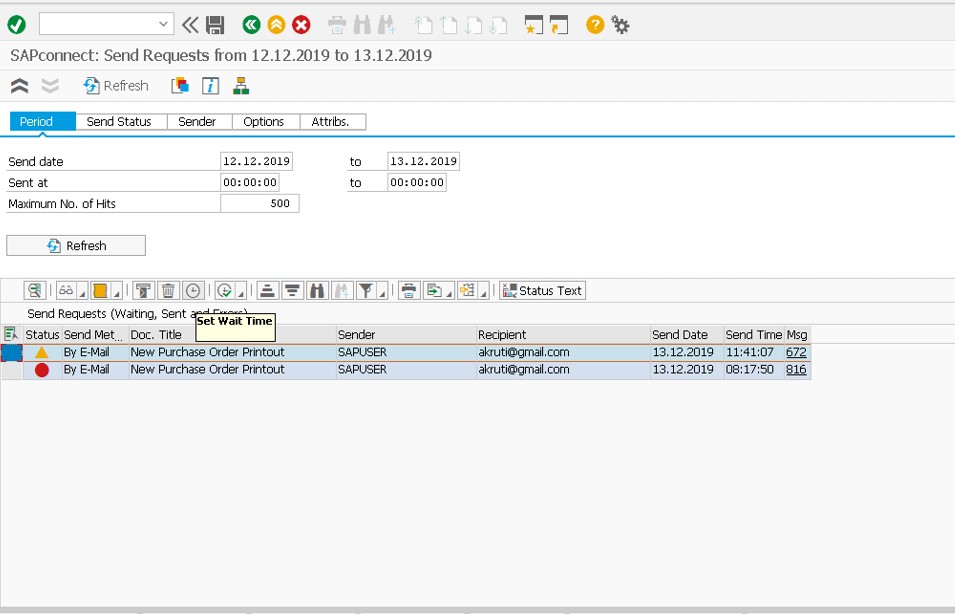Click the glasses Display icon in list toolbar
The height and width of the screenshot is (614, 955).
point(66,291)
